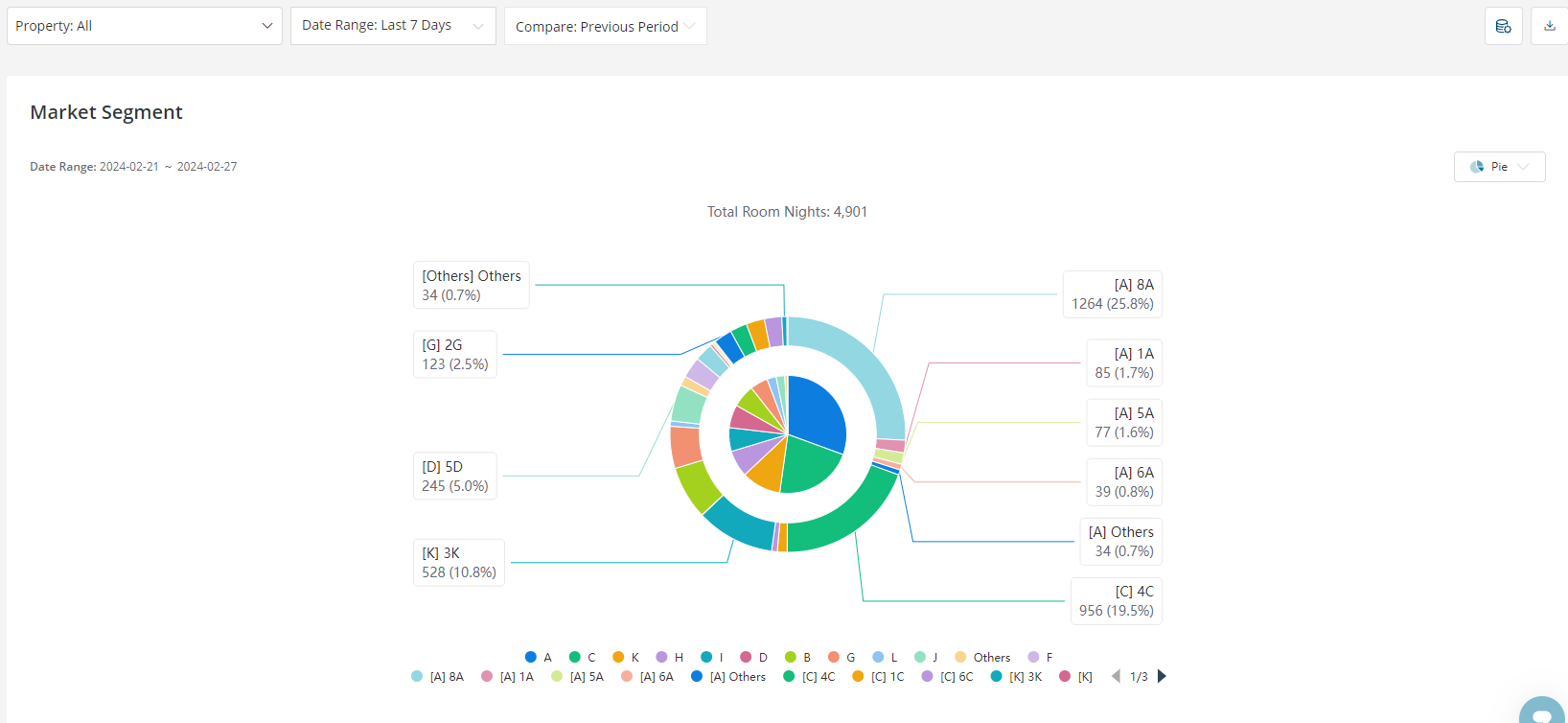Viewport: 1568px width, 723px height.
Task: Toggle segment J in the legend
Action: (926, 657)
